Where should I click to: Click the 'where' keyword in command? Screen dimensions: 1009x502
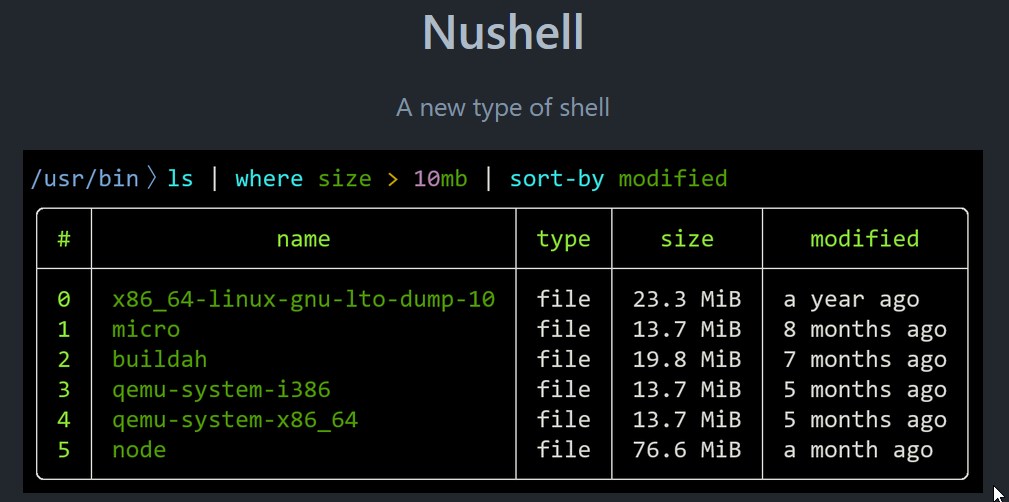click(x=269, y=178)
